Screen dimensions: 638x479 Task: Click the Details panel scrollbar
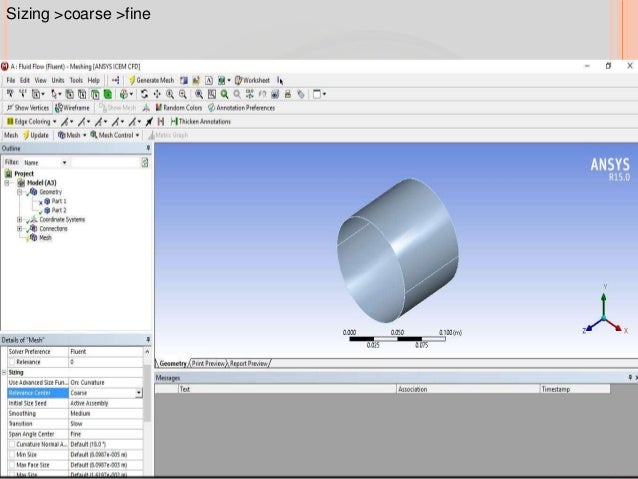pos(147,393)
